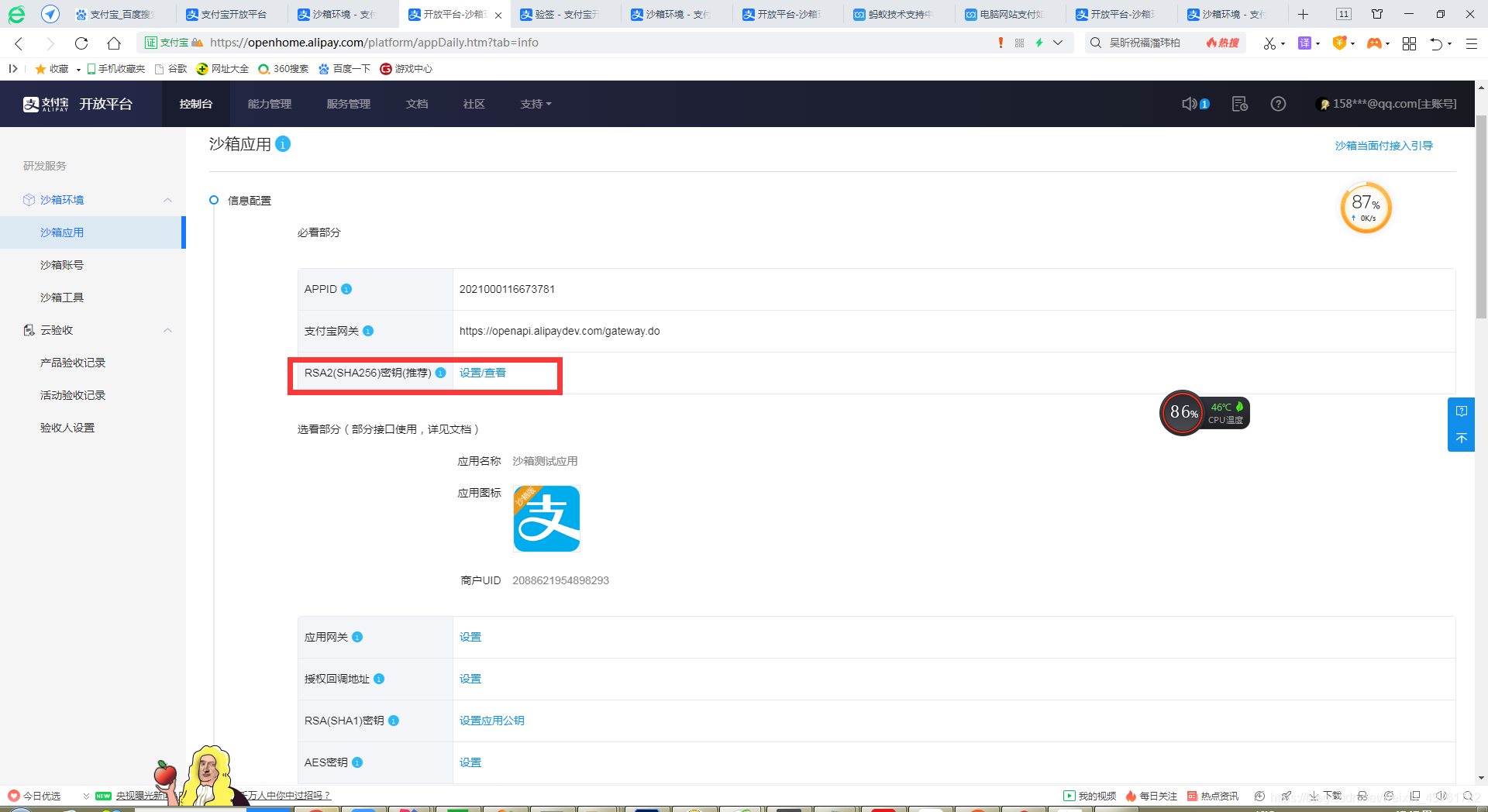This screenshot has height=812, width=1488.
Task: Click info icon next to APPID
Action: 346,289
